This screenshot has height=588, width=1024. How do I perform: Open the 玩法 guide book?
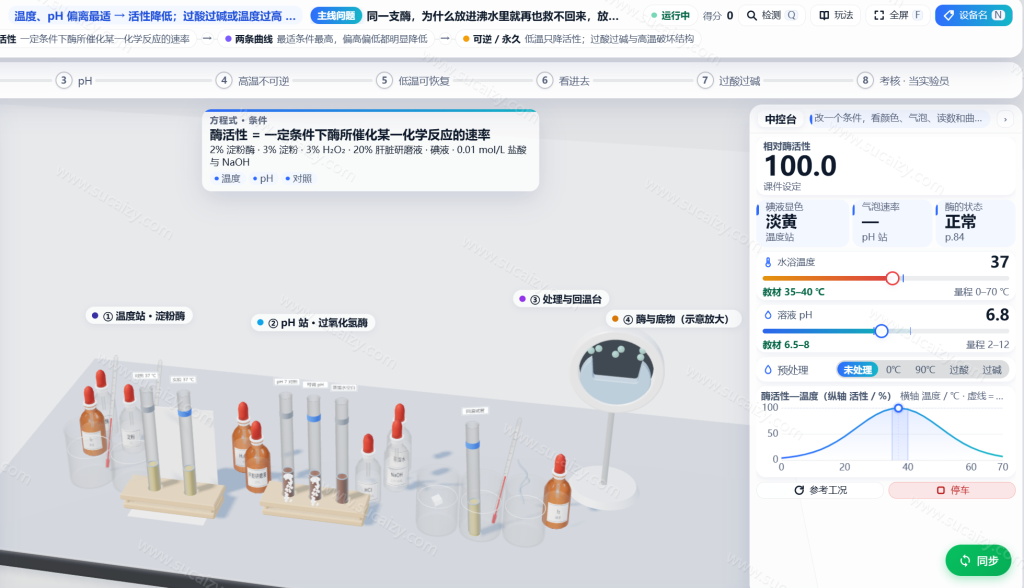(837, 15)
